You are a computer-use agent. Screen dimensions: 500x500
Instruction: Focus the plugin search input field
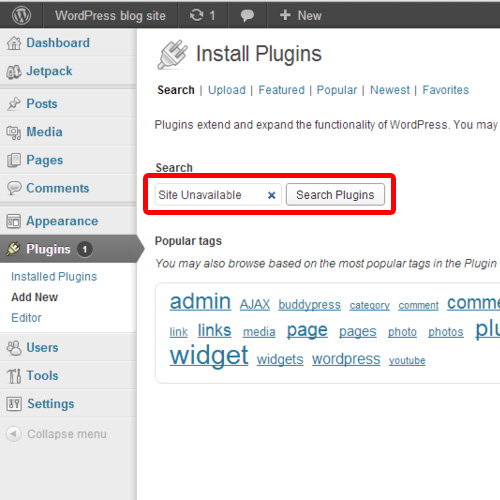click(218, 195)
